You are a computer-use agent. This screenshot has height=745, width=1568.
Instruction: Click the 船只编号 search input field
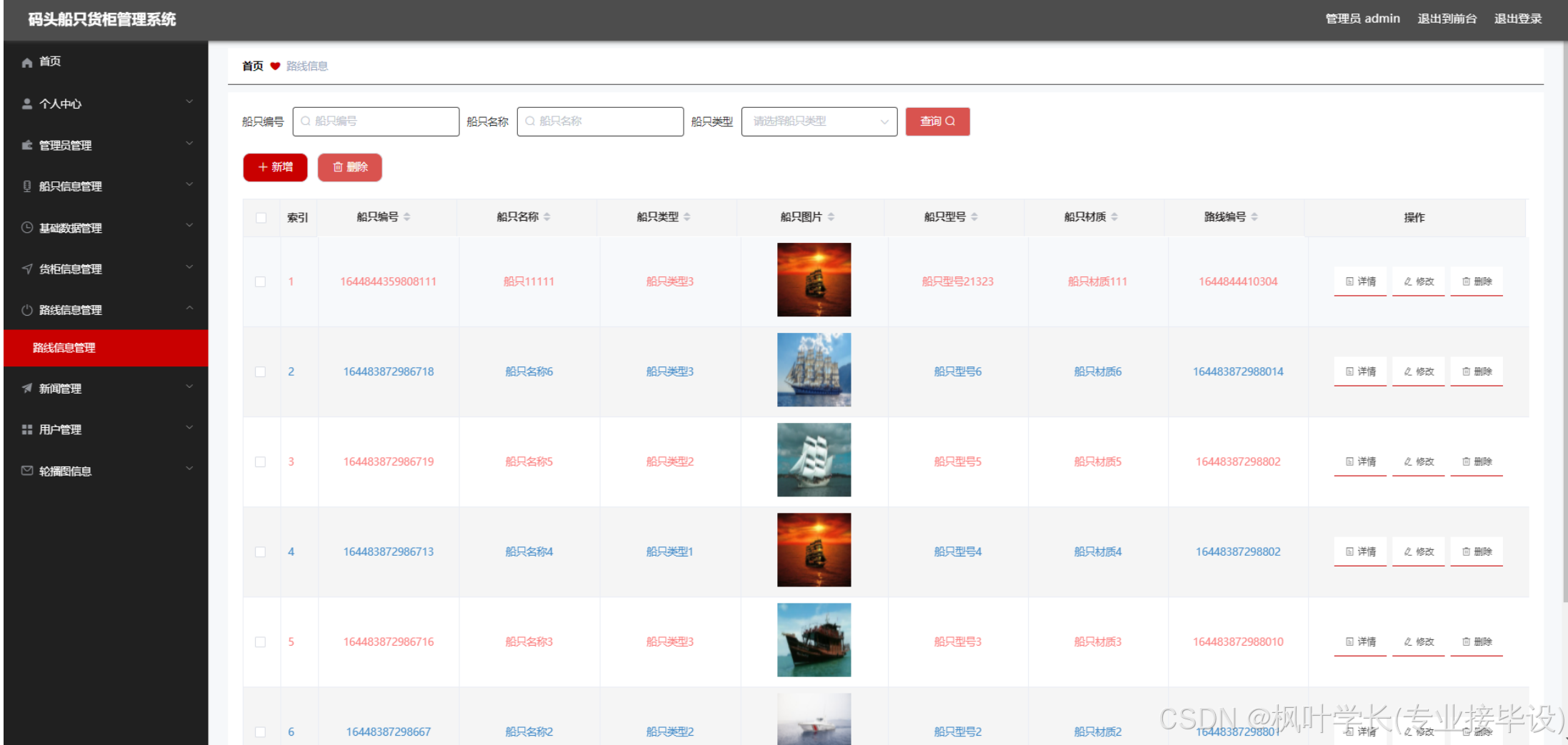tap(376, 121)
